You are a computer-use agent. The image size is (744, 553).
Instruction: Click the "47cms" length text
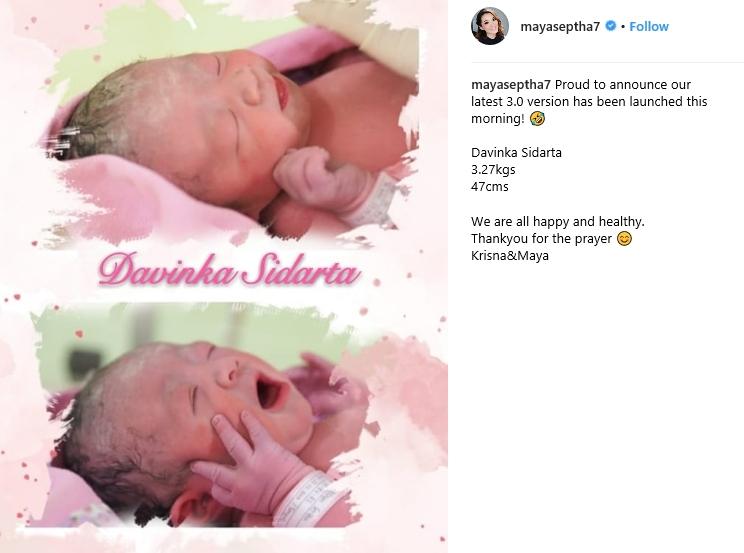pyautogui.click(x=490, y=187)
